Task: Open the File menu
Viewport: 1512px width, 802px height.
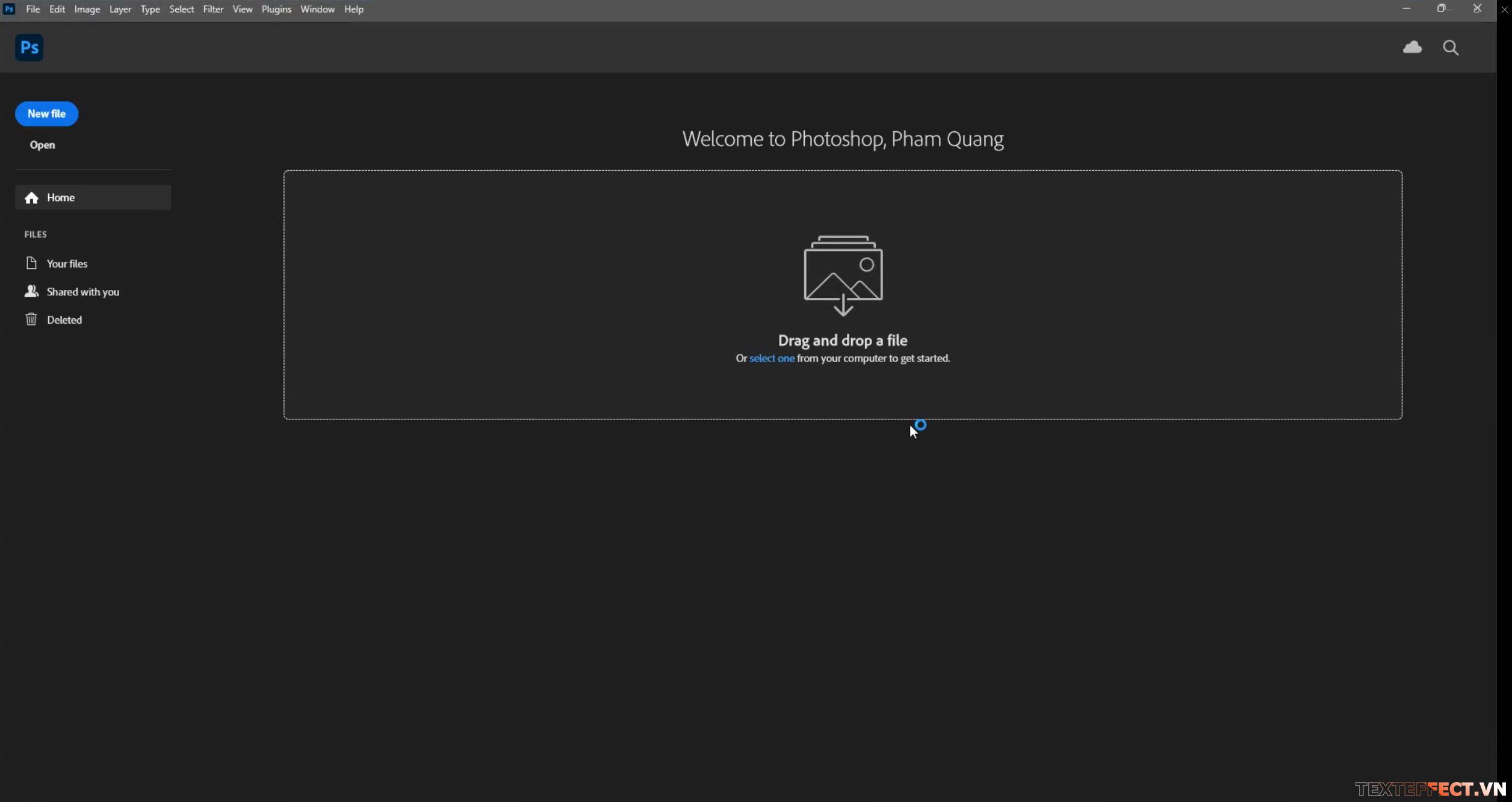Action: coord(33,9)
